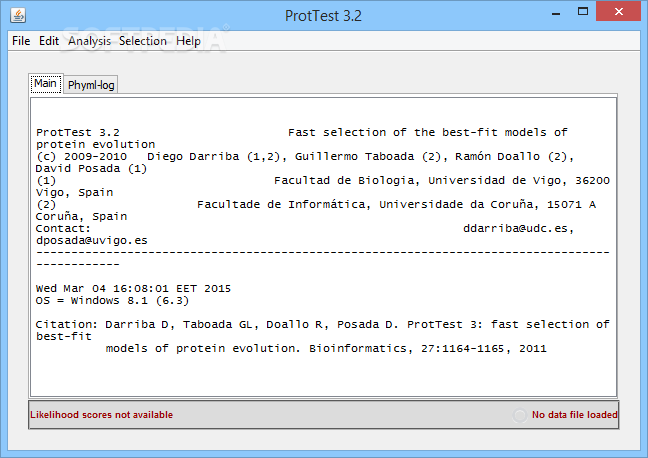This screenshot has width=648, height=458.
Task: Minimize the ProtTest 3.2 window
Action: coord(556,13)
